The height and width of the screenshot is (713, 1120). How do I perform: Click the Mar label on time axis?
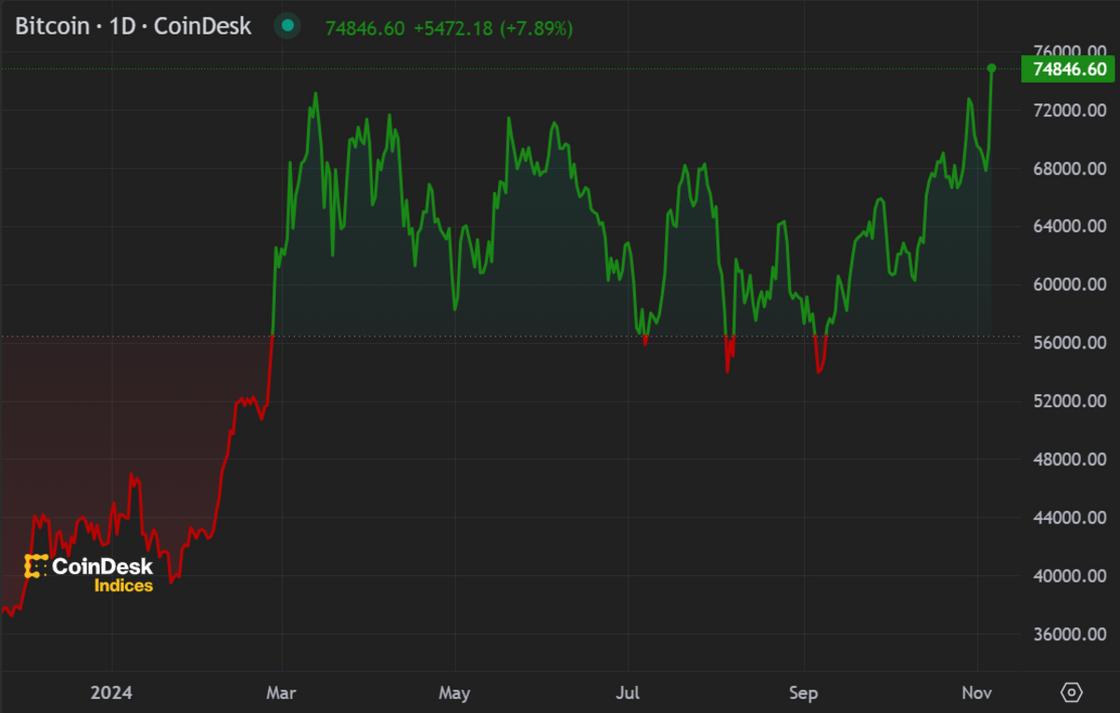(x=282, y=692)
